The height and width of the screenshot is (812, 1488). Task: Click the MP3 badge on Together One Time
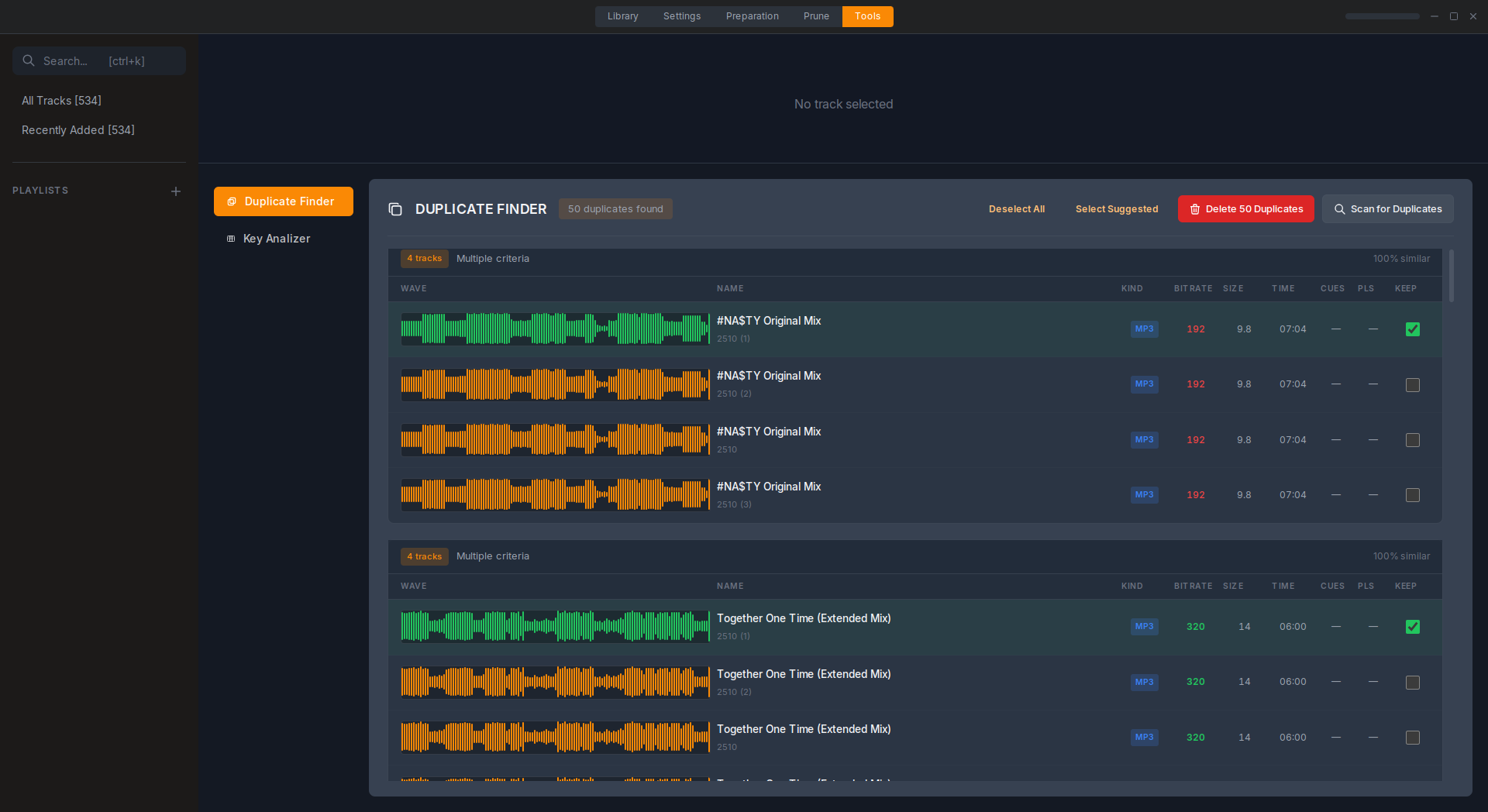[x=1145, y=626]
